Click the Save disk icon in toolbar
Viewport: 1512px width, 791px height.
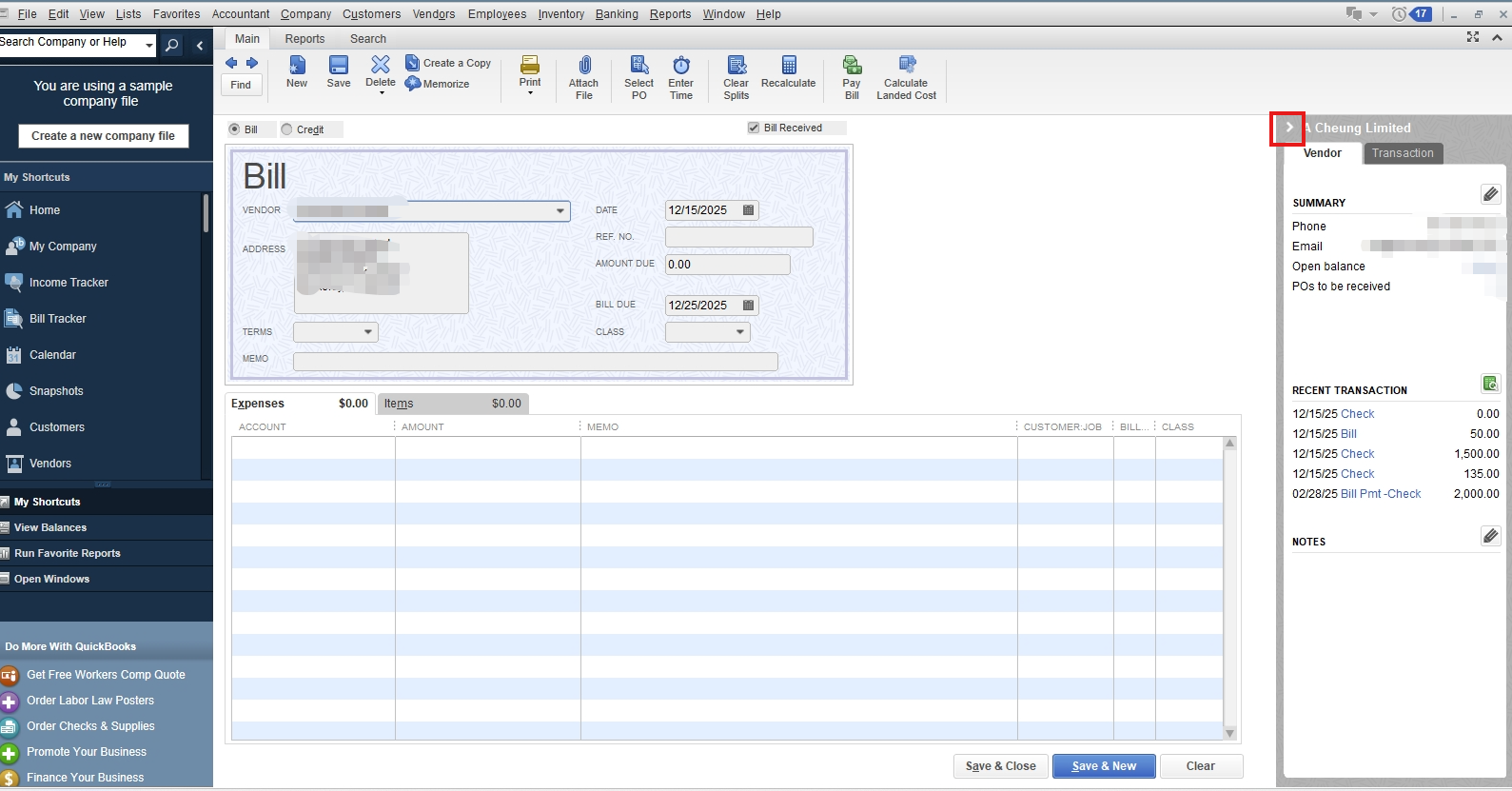(339, 65)
